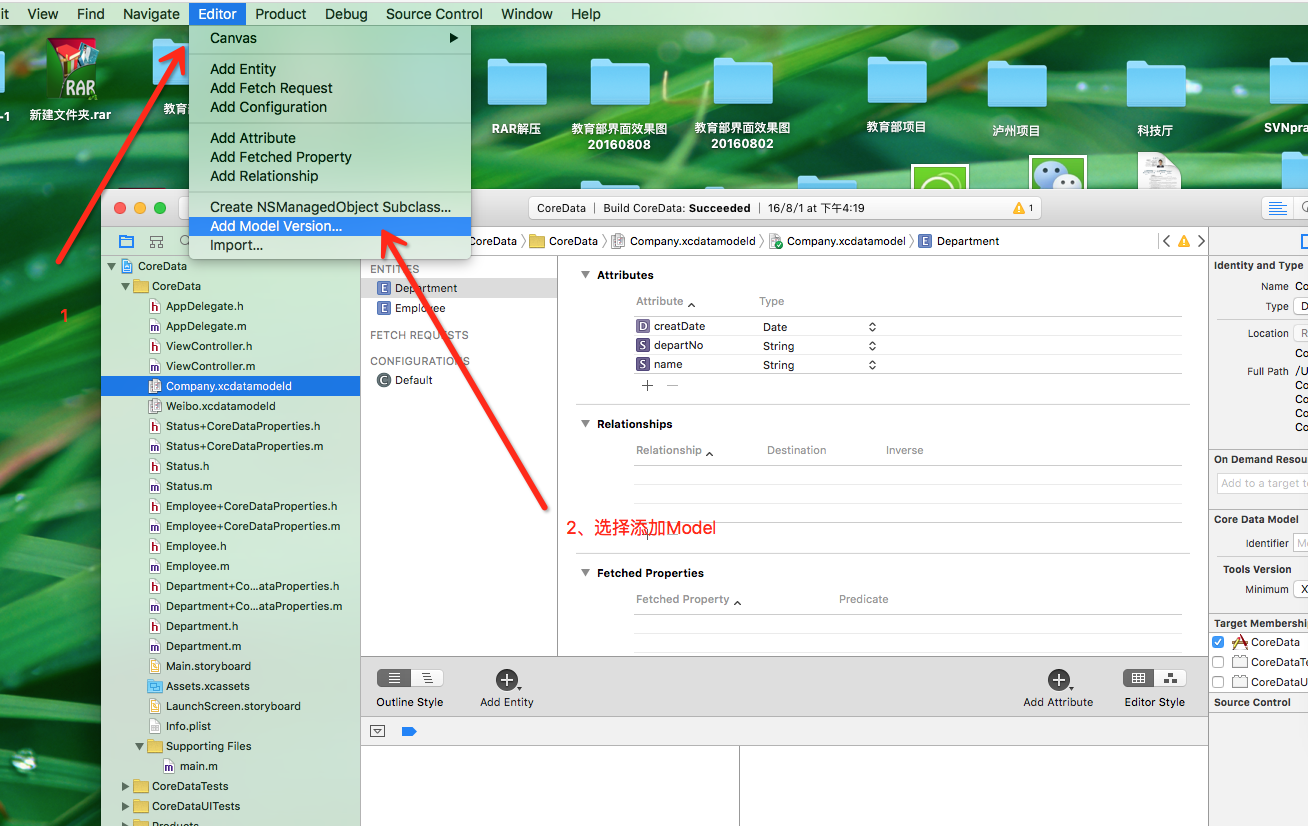This screenshot has width=1308, height=826.
Task: Remove attribute using small minus below table
Action: [672, 385]
